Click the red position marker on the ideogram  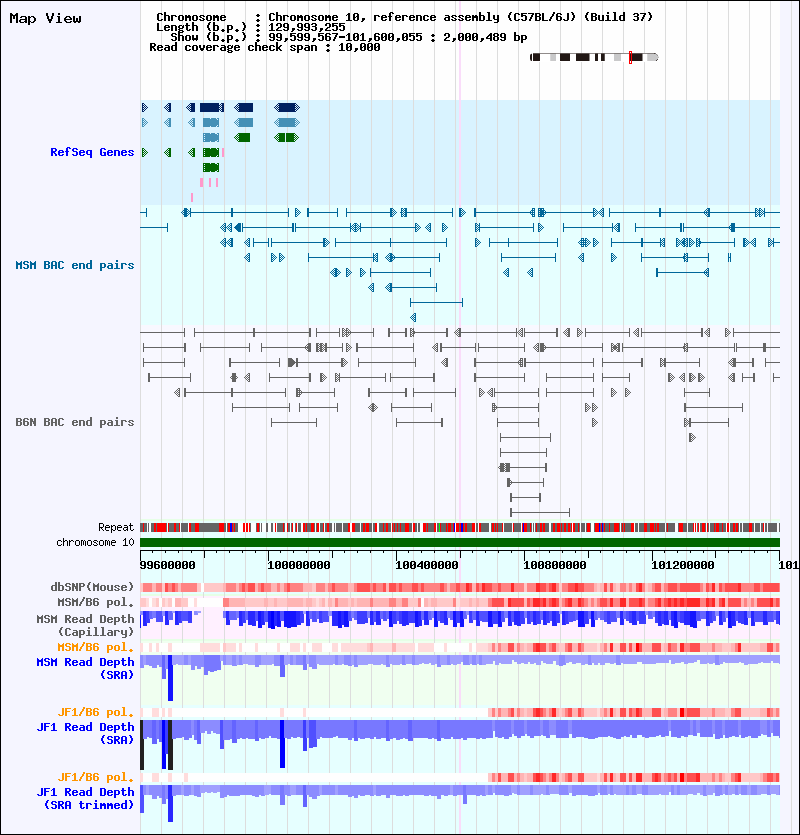click(x=631, y=57)
